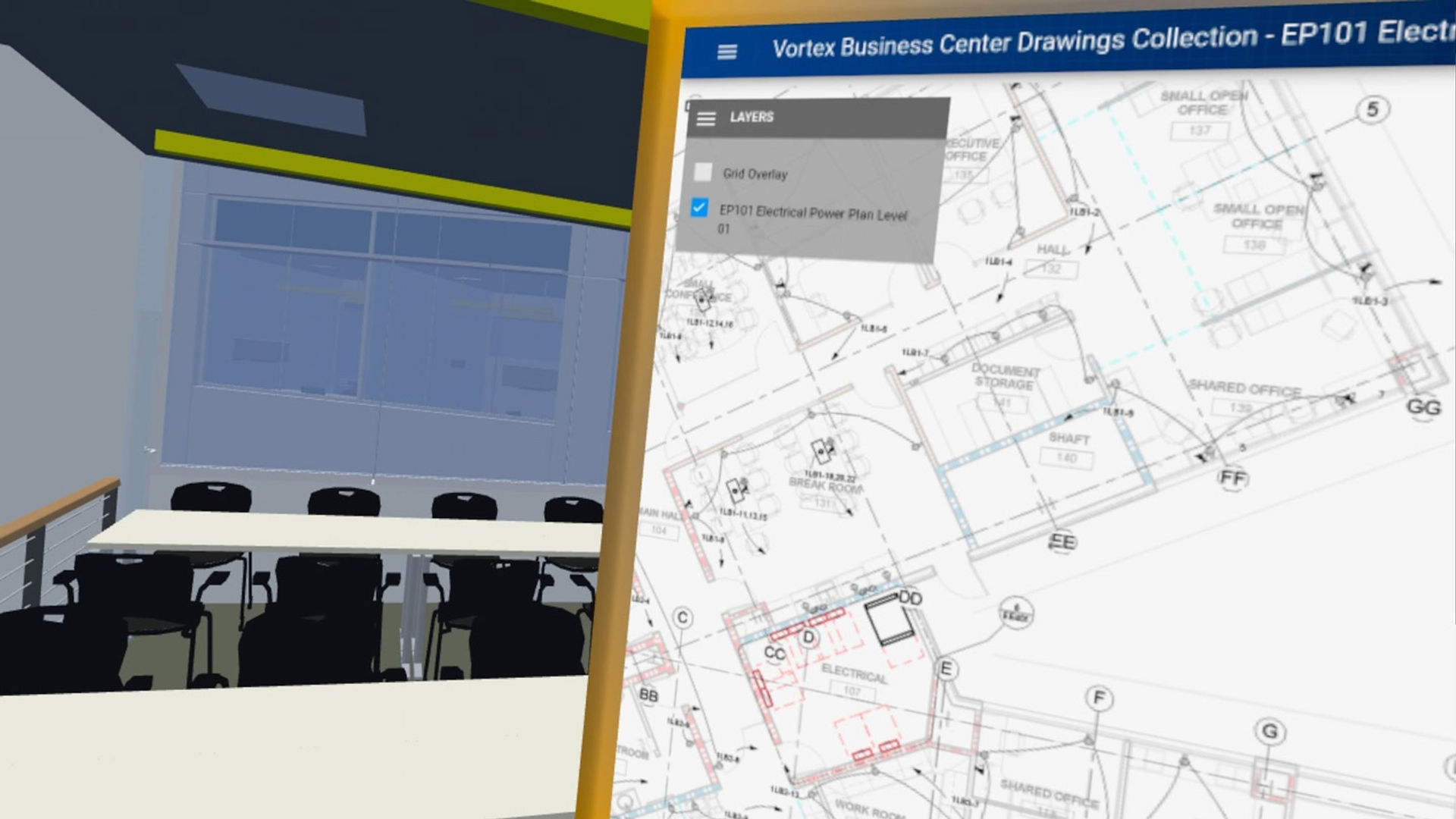Click the 'CC' grid label
The width and height of the screenshot is (1456, 819).
click(x=774, y=653)
